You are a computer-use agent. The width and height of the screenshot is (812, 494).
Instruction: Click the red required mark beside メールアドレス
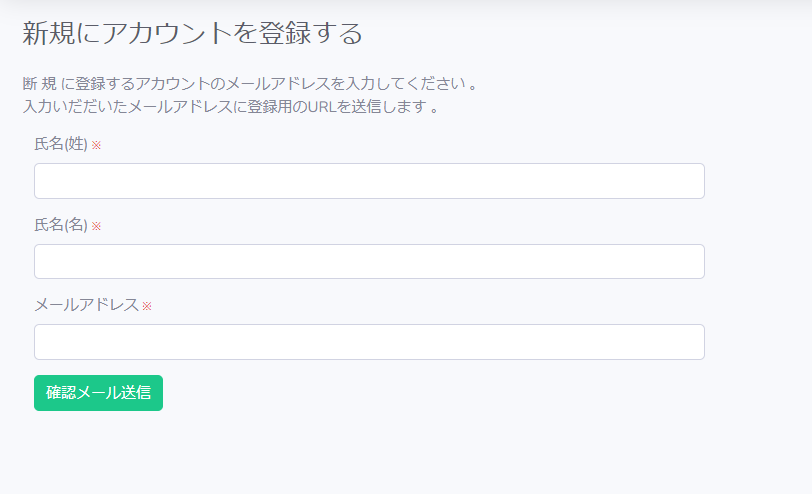click(x=147, y=306)
